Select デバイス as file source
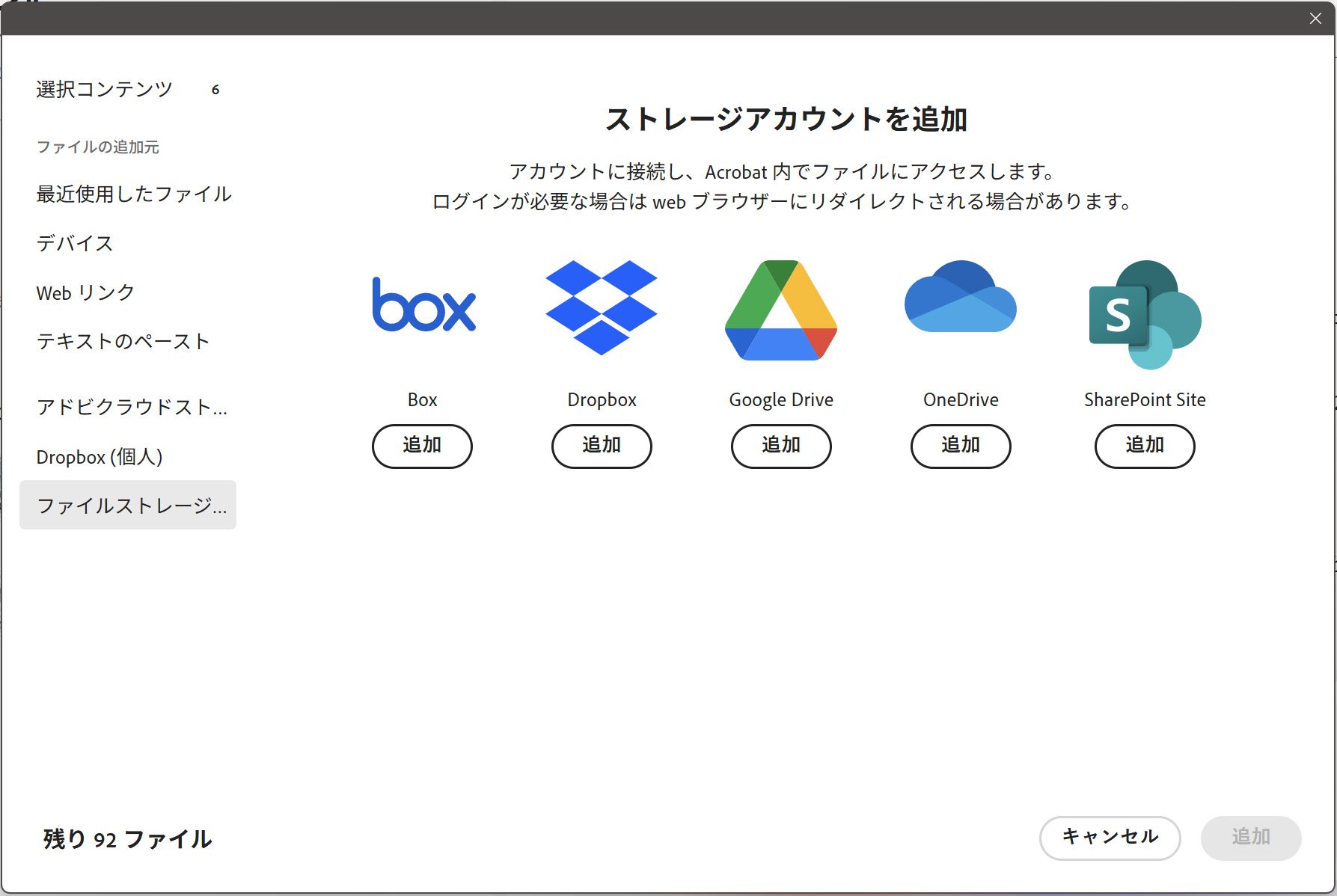Image resolution: width=1337 pixels, height=896 pixels. (75, 244)
